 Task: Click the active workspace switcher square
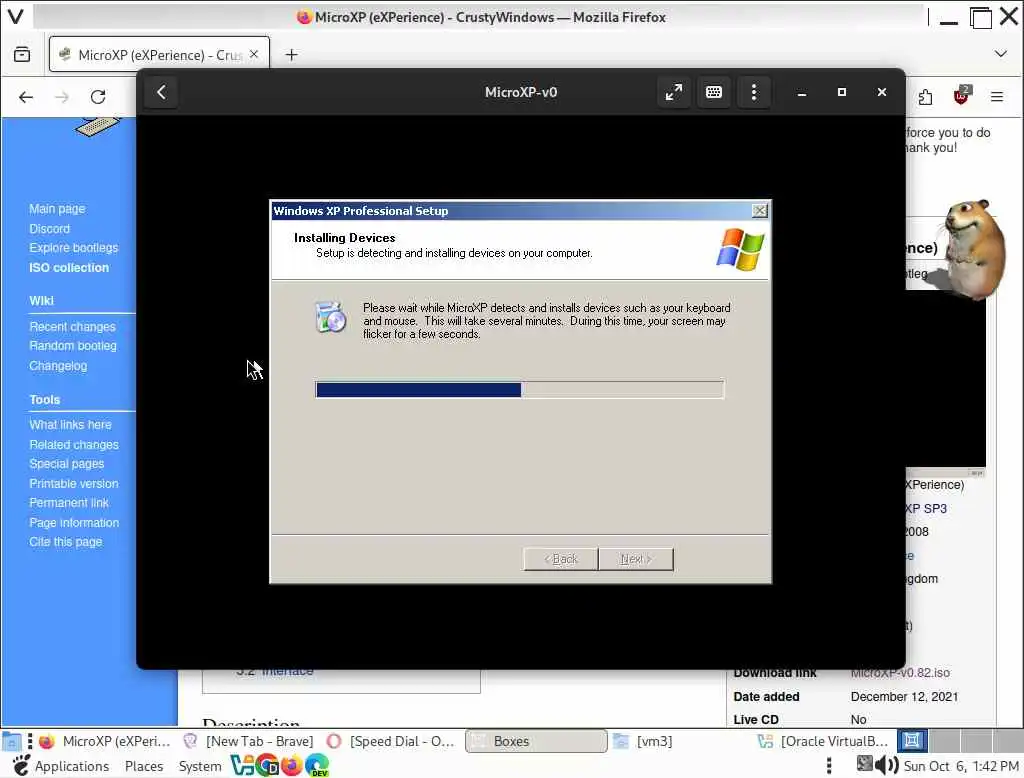(x=912, y=741)
